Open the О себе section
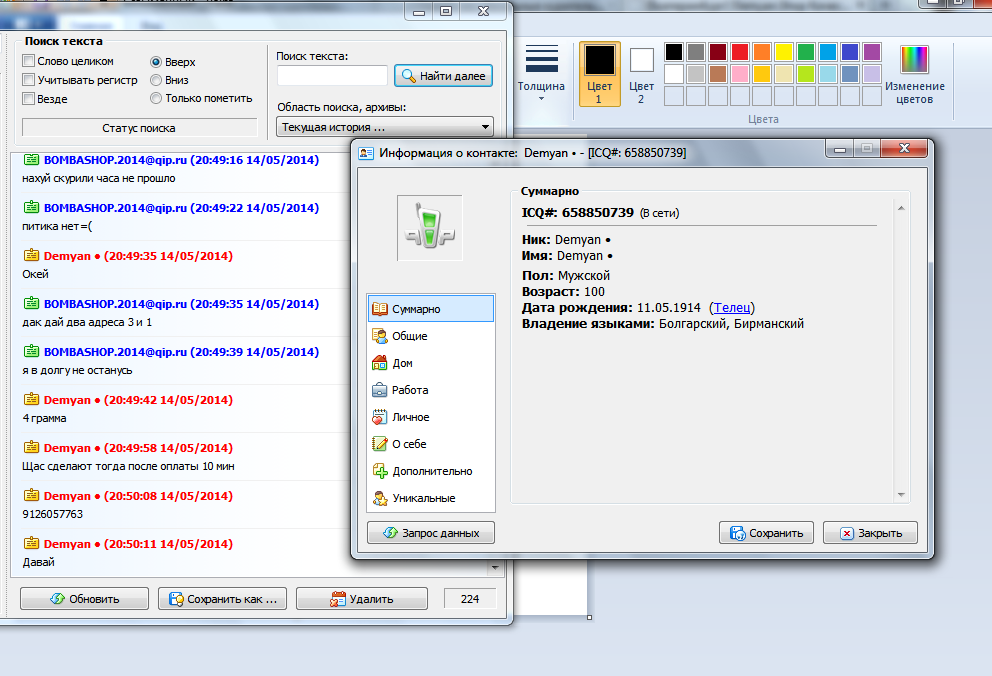Screen dimensions: 992x676 click(430, 444)
